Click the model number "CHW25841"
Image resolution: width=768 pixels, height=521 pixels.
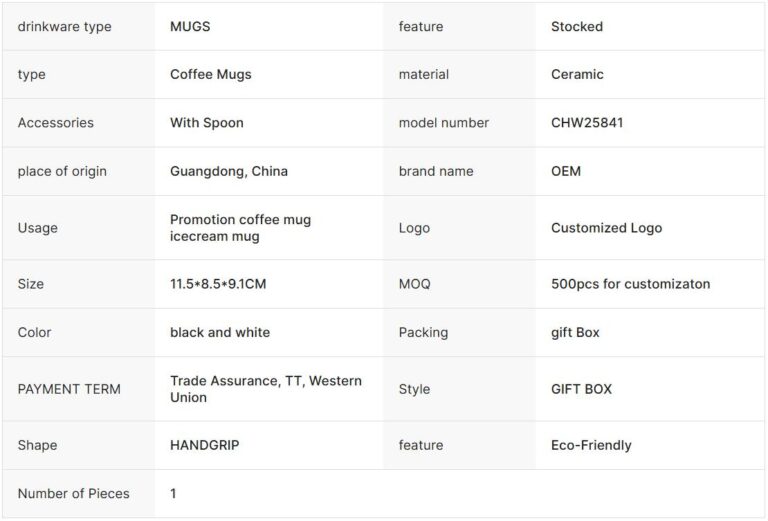pyautogui.click(x=589, y=123)
